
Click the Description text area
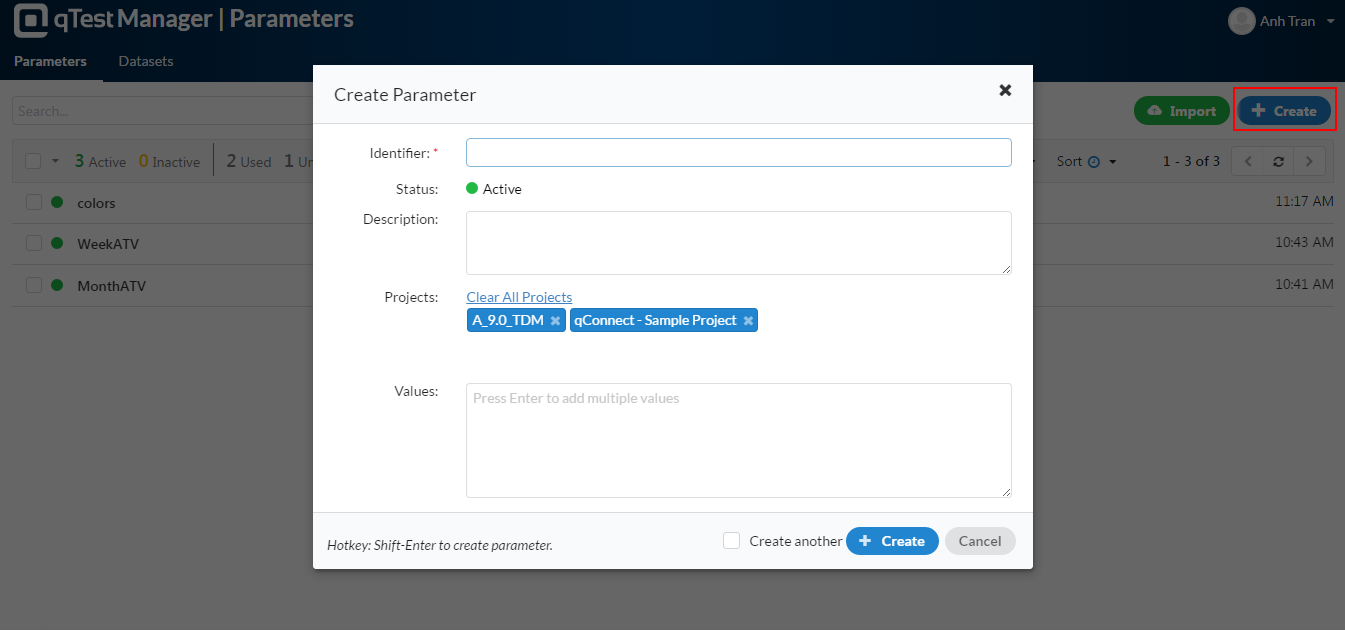coord(739,242)
